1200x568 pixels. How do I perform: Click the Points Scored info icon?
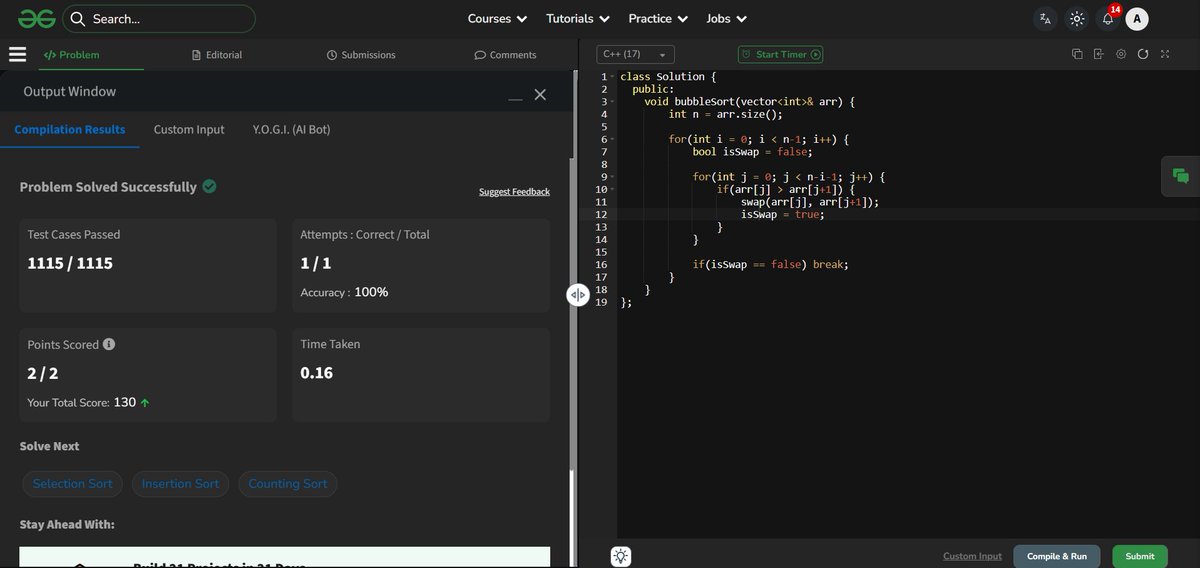pyautogui.click(x=109, y=344)
